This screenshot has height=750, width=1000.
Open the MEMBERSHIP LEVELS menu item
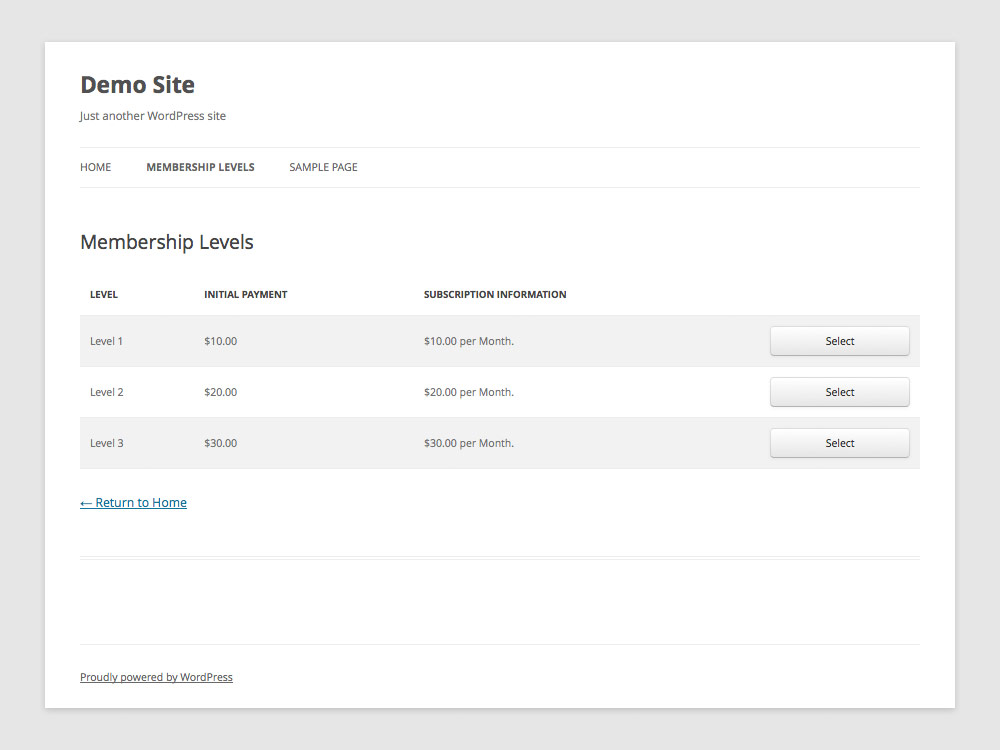click(200, 167)
